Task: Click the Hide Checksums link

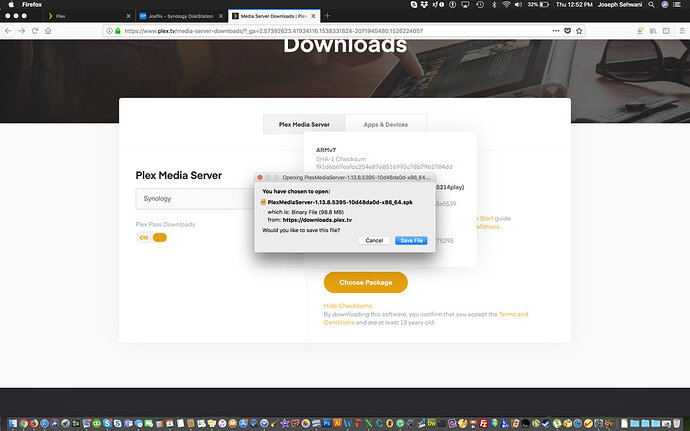Action: tap(348, 306)
